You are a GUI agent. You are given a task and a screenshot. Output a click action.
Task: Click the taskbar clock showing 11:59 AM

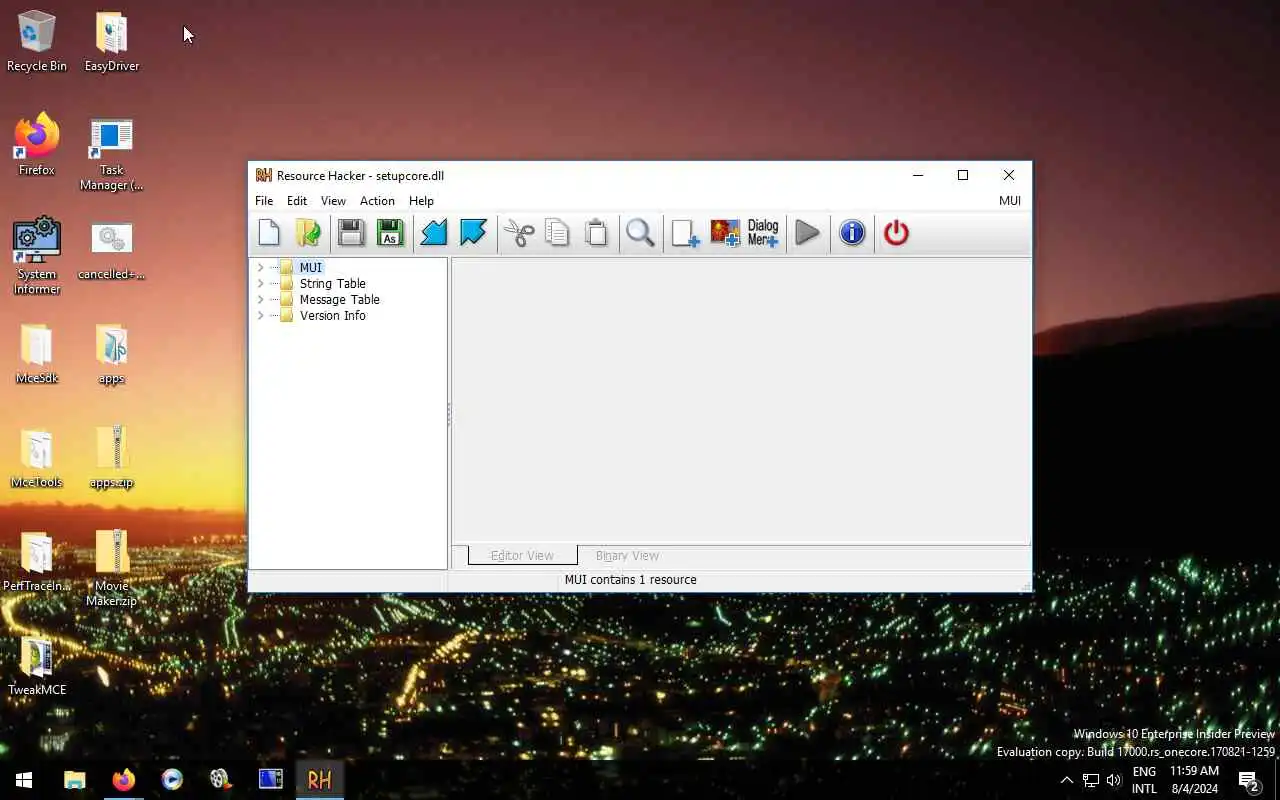[1194, 780]
